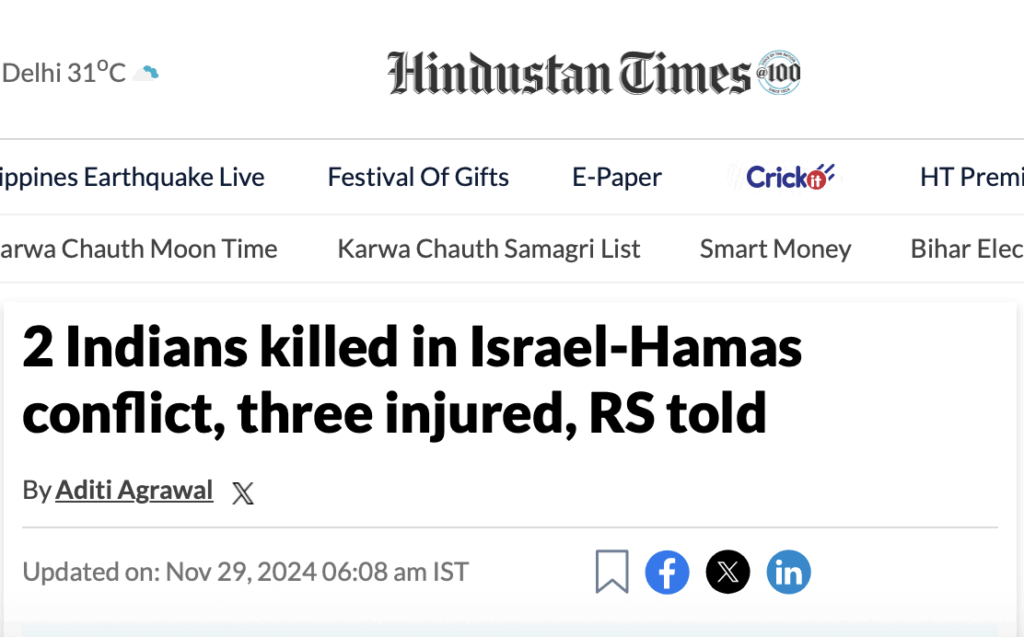Share the article on LinkedIn
Viewport: 1024px width, 637px height.
click(788, 572)
